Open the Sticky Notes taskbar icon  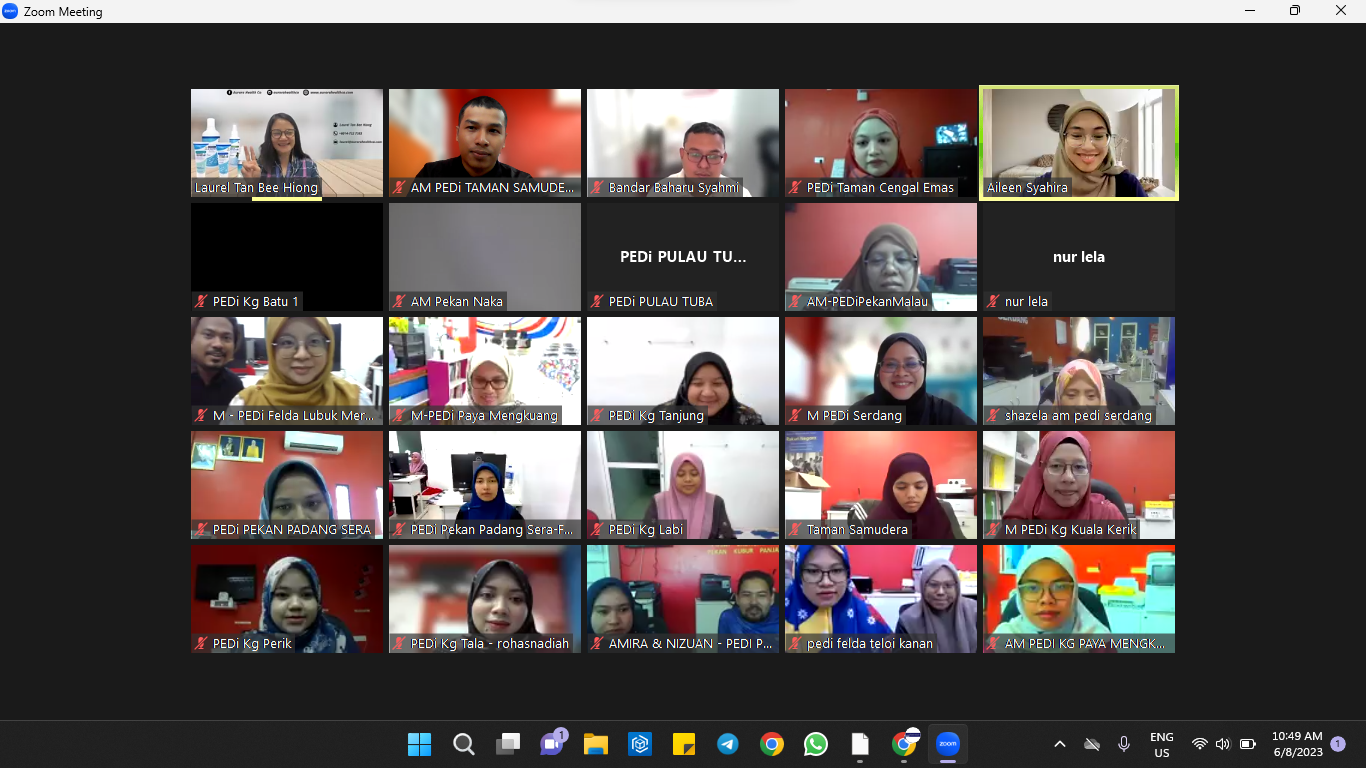(x=684, y=744)
